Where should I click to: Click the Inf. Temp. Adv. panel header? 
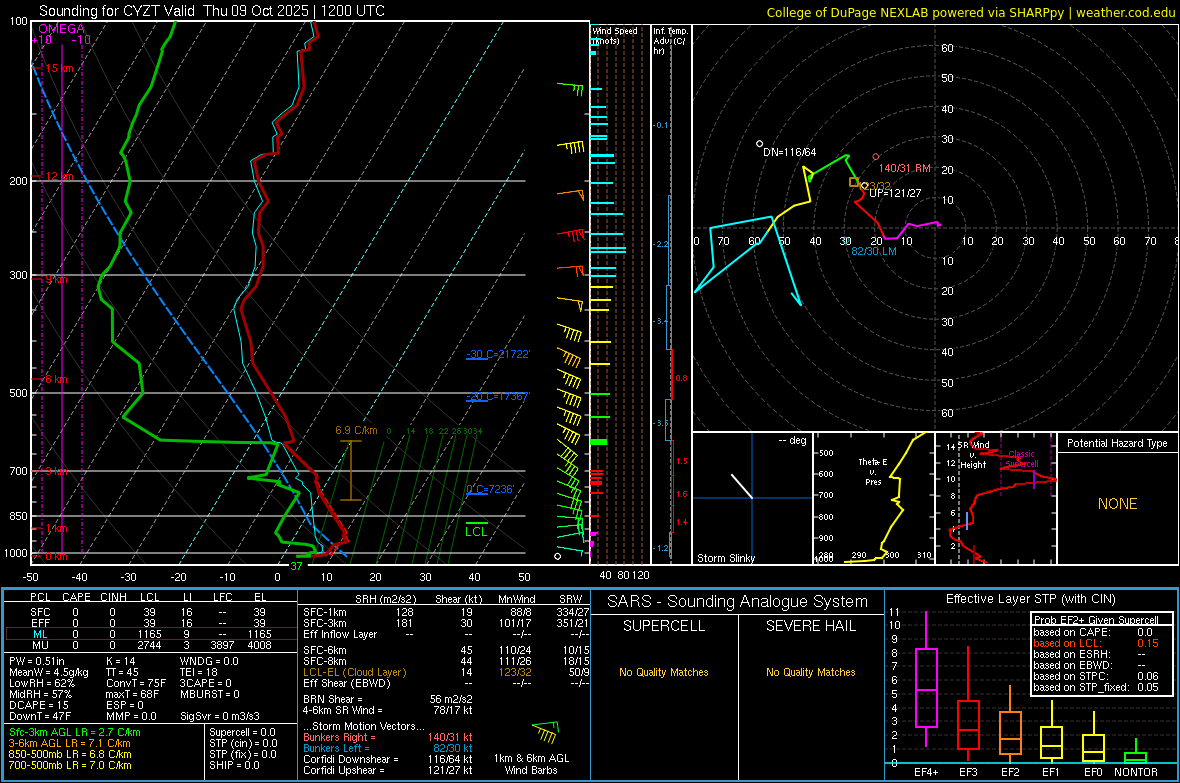[x=670, y=41]
